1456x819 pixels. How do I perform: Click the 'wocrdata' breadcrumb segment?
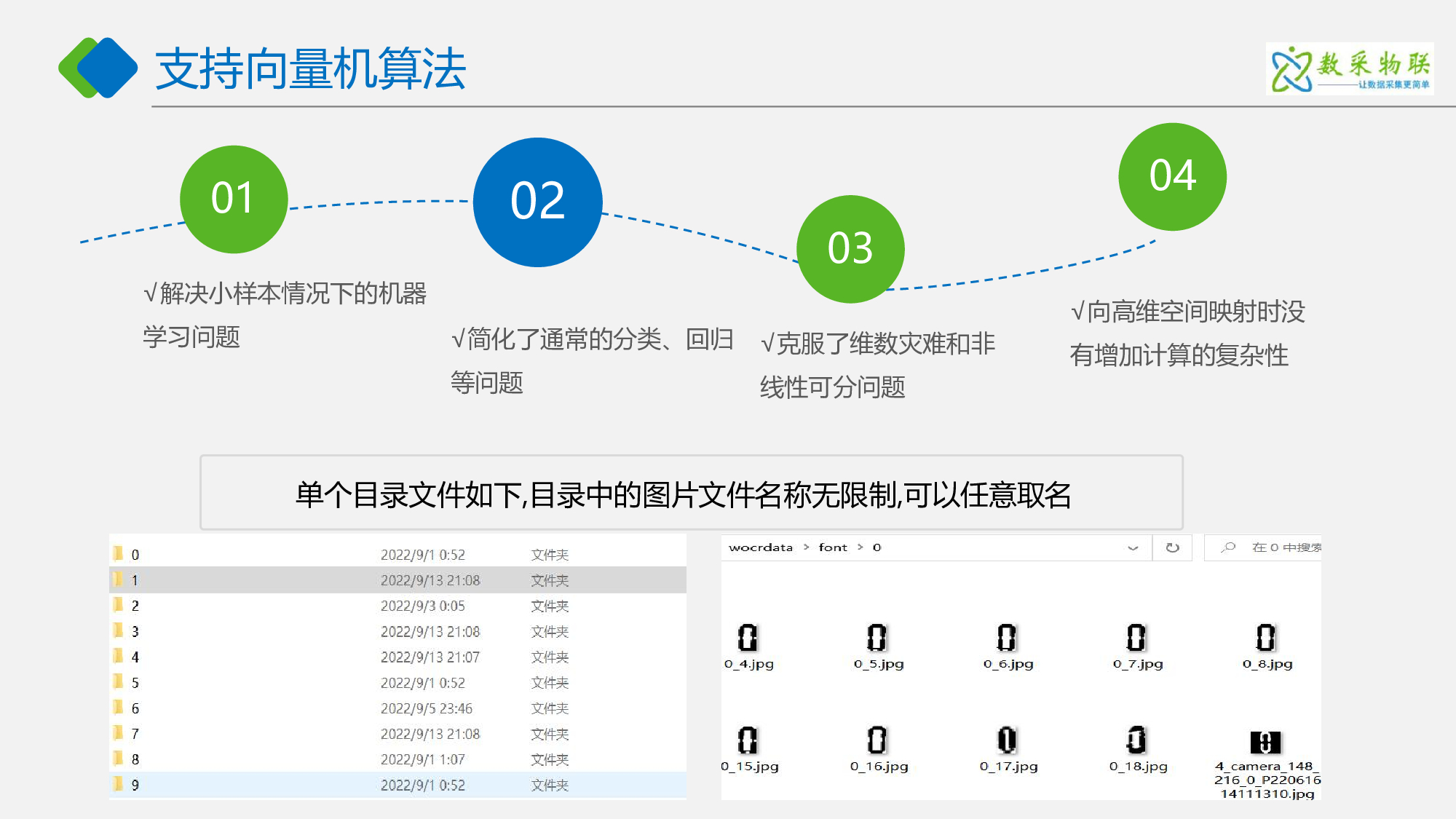tap(760, 547)
